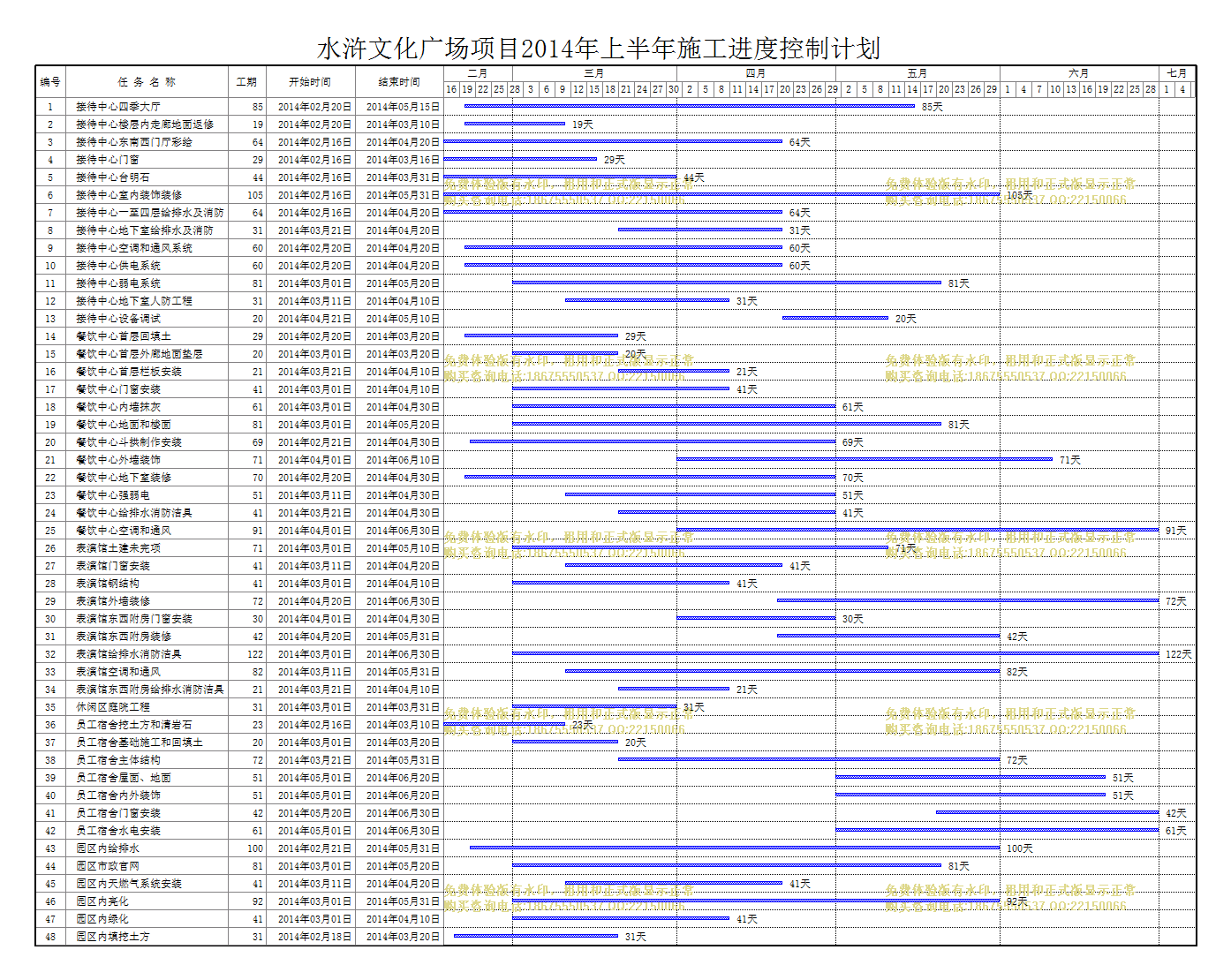Select task name 员工宿舍水电安装
The image size is (1231, 980).
click(118, 831)
